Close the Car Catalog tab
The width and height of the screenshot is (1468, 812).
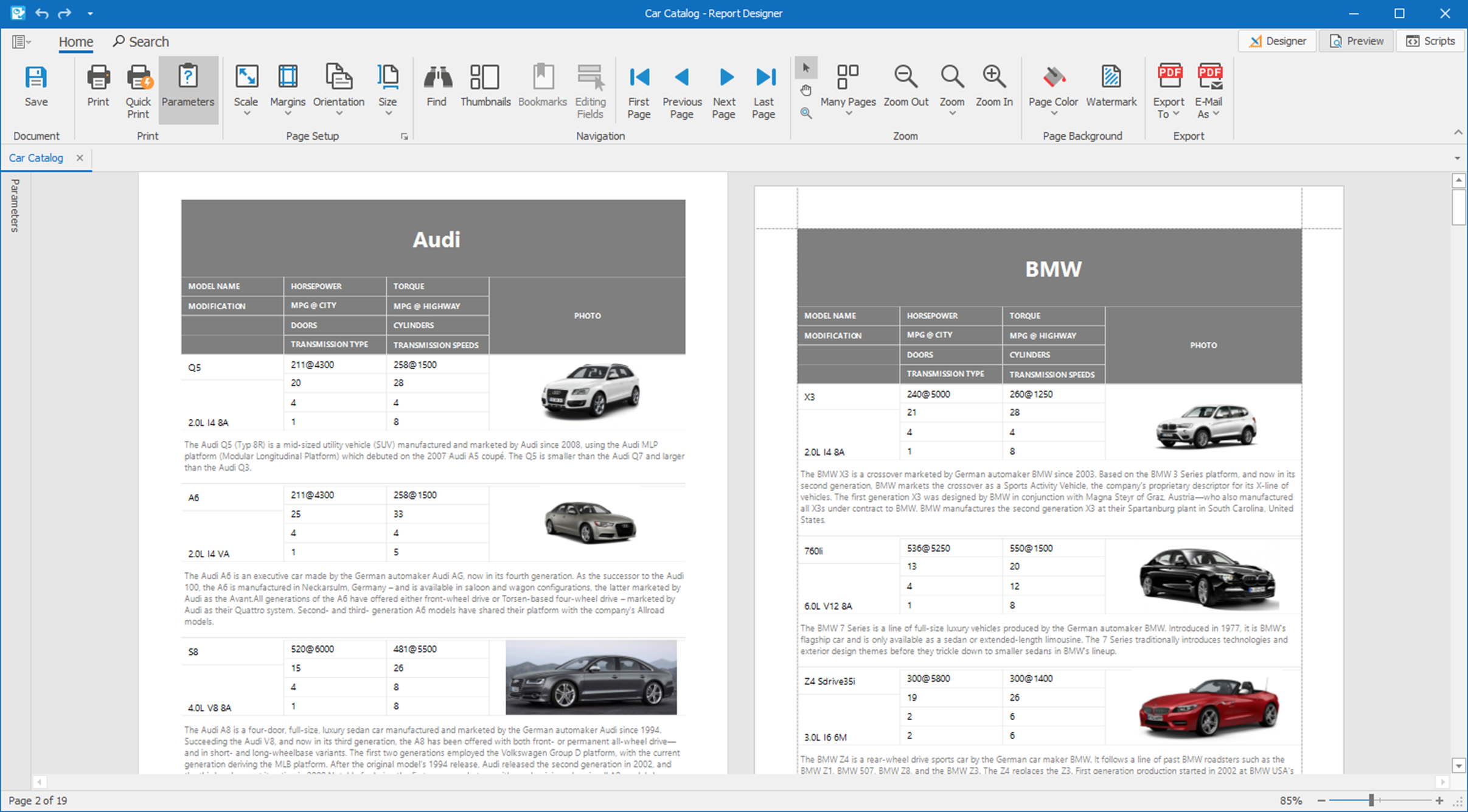[80, 158]
